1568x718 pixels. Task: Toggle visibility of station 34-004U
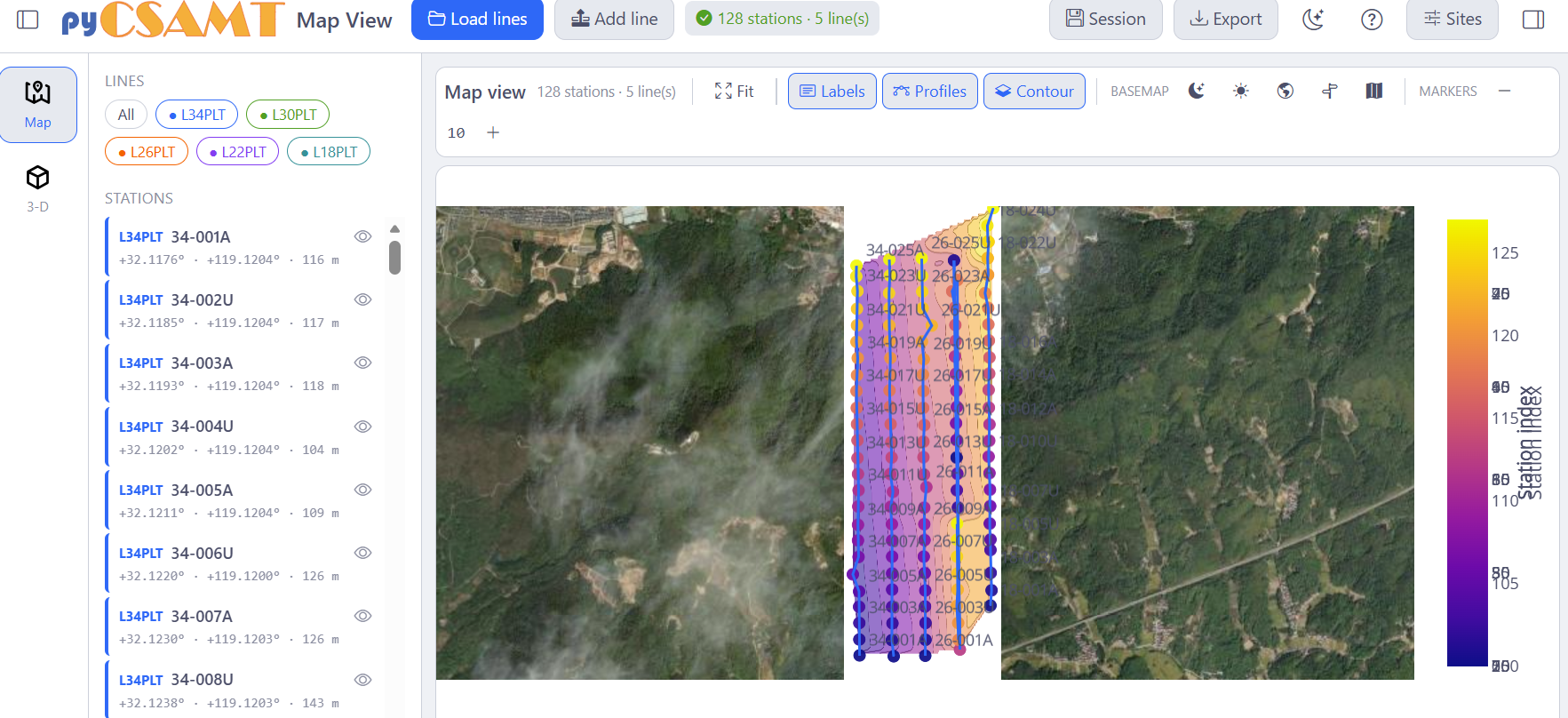362,427
